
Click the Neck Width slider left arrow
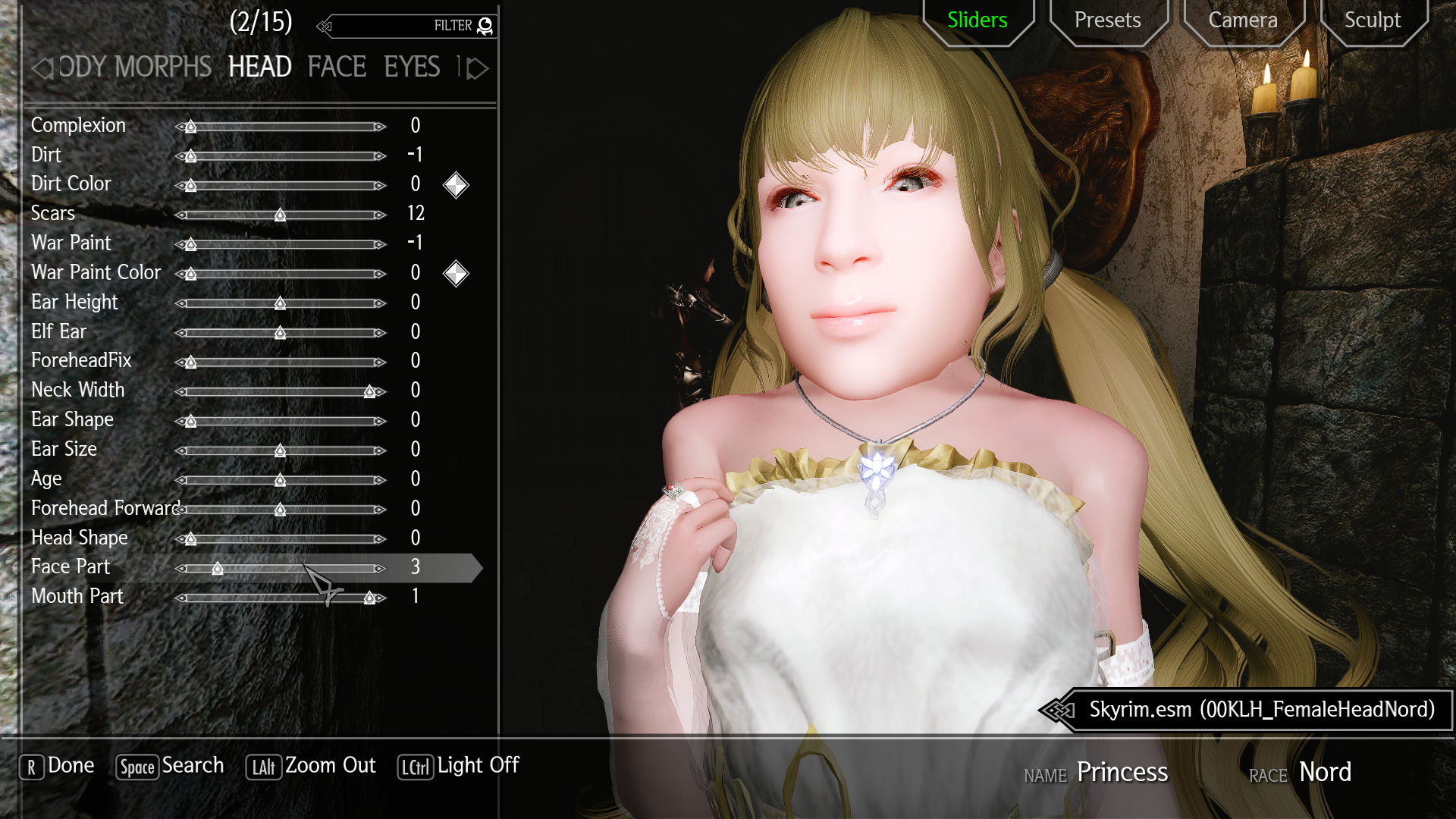[x=180, y=392]
